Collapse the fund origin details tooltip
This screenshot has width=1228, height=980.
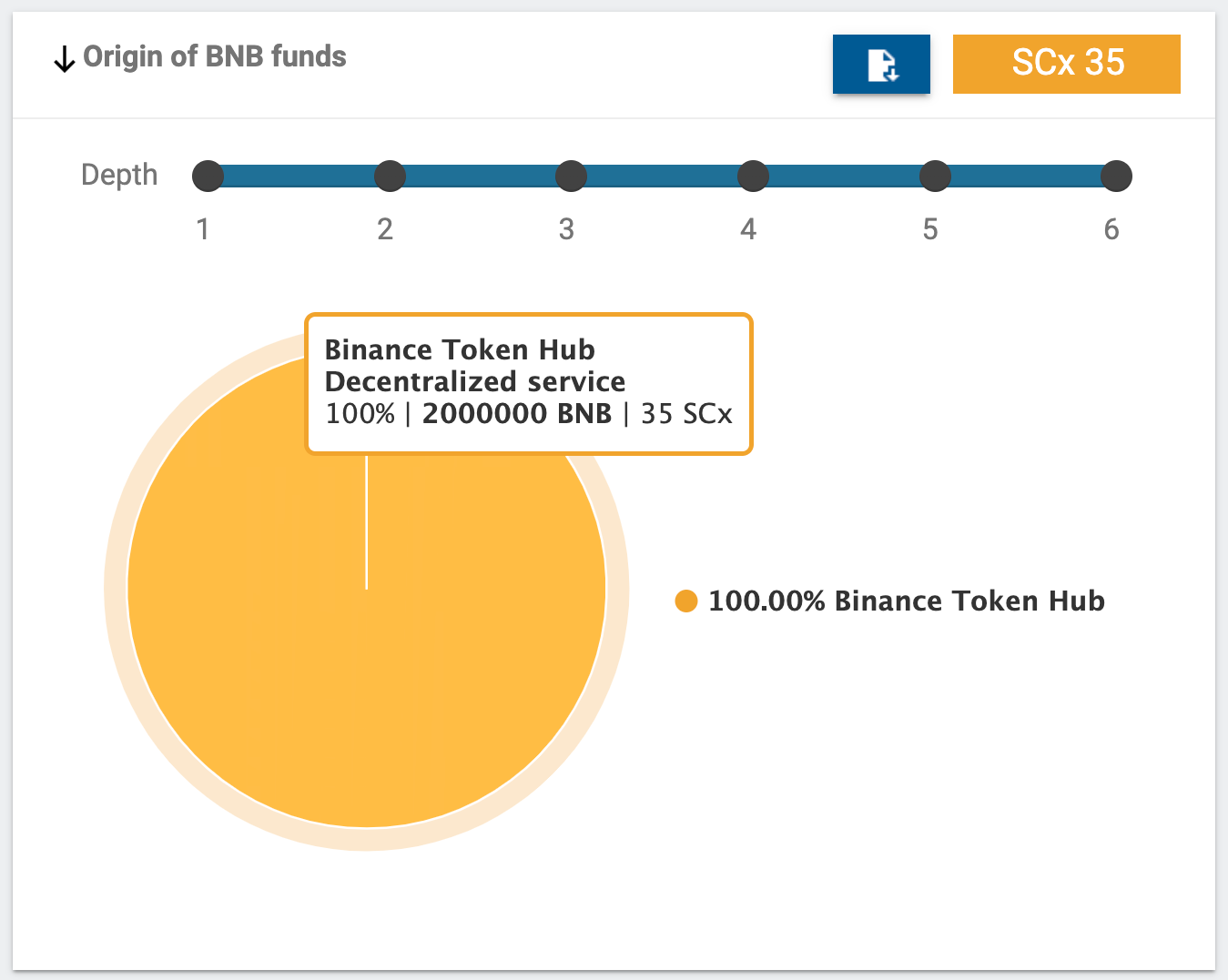tap(528, 383)
